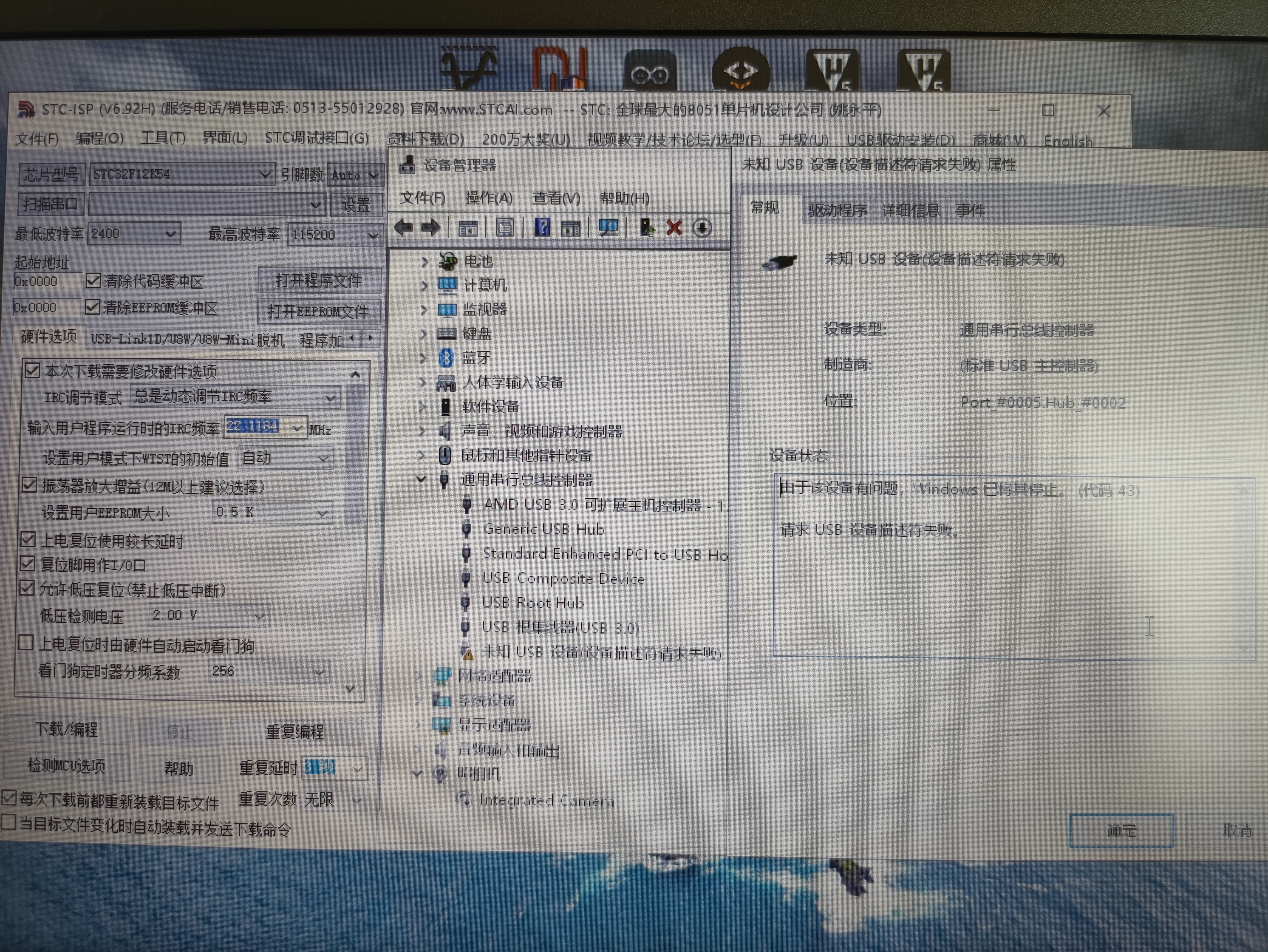Open the Arduino desktop icon
The image size is (1268, 952).
pyautogui.click(x=650, y=71)
